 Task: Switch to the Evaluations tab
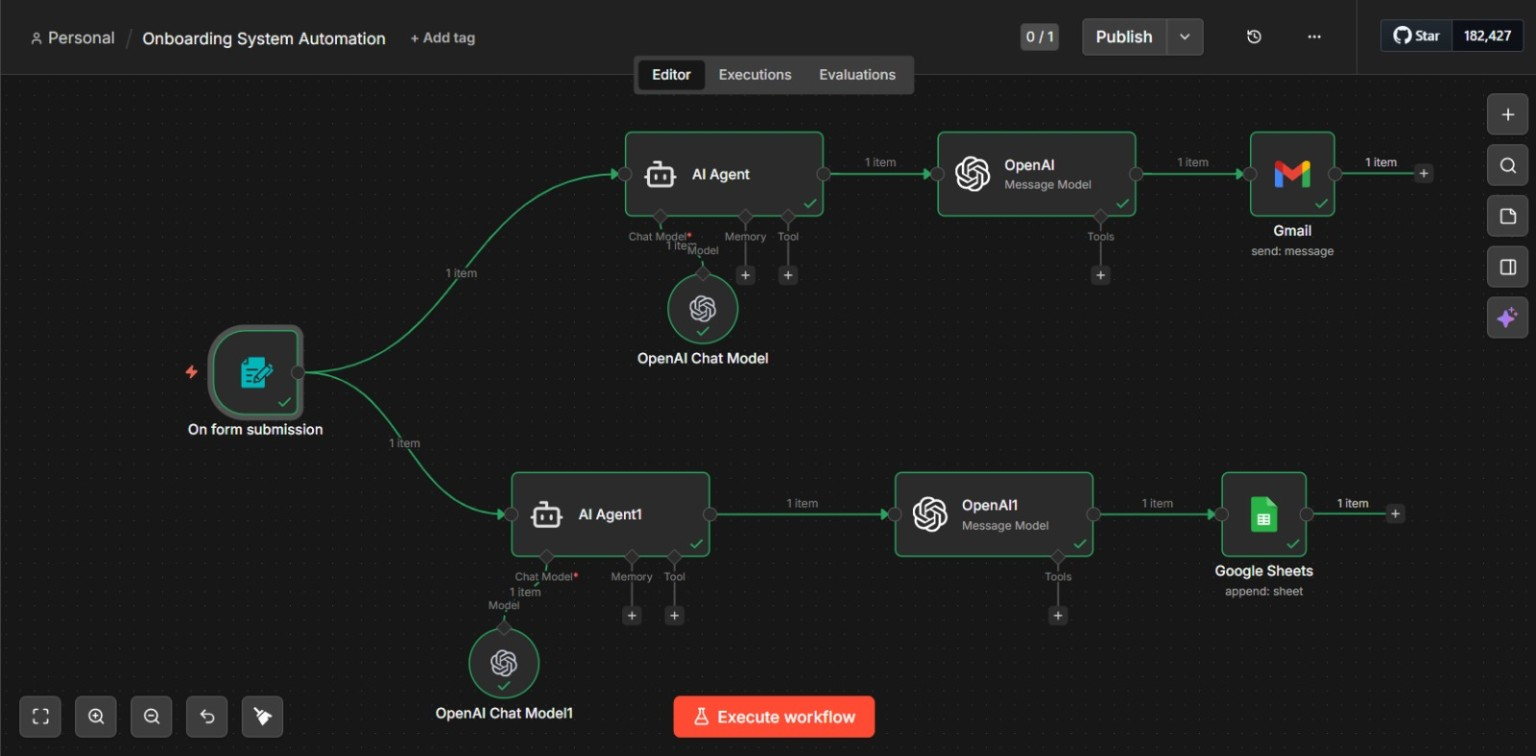857,75
